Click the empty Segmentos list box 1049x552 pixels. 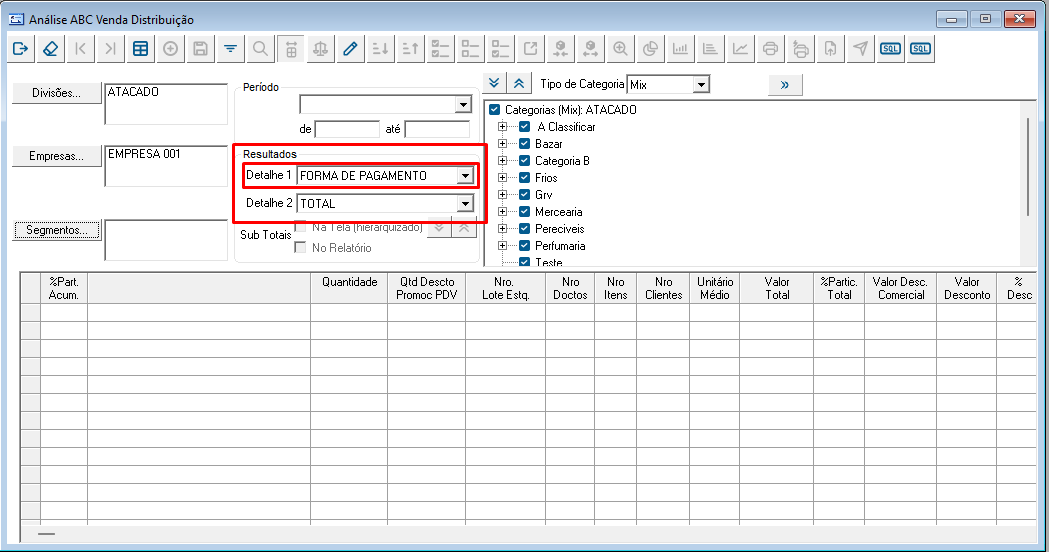(166, 240)
